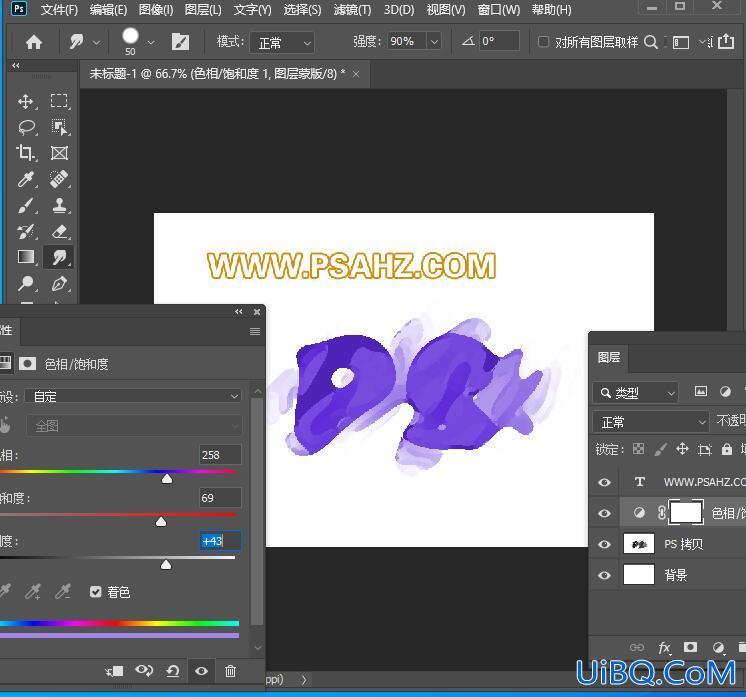Select the Lasso tool
This screenshot has height=697, width=746.
tap(26, 127)
